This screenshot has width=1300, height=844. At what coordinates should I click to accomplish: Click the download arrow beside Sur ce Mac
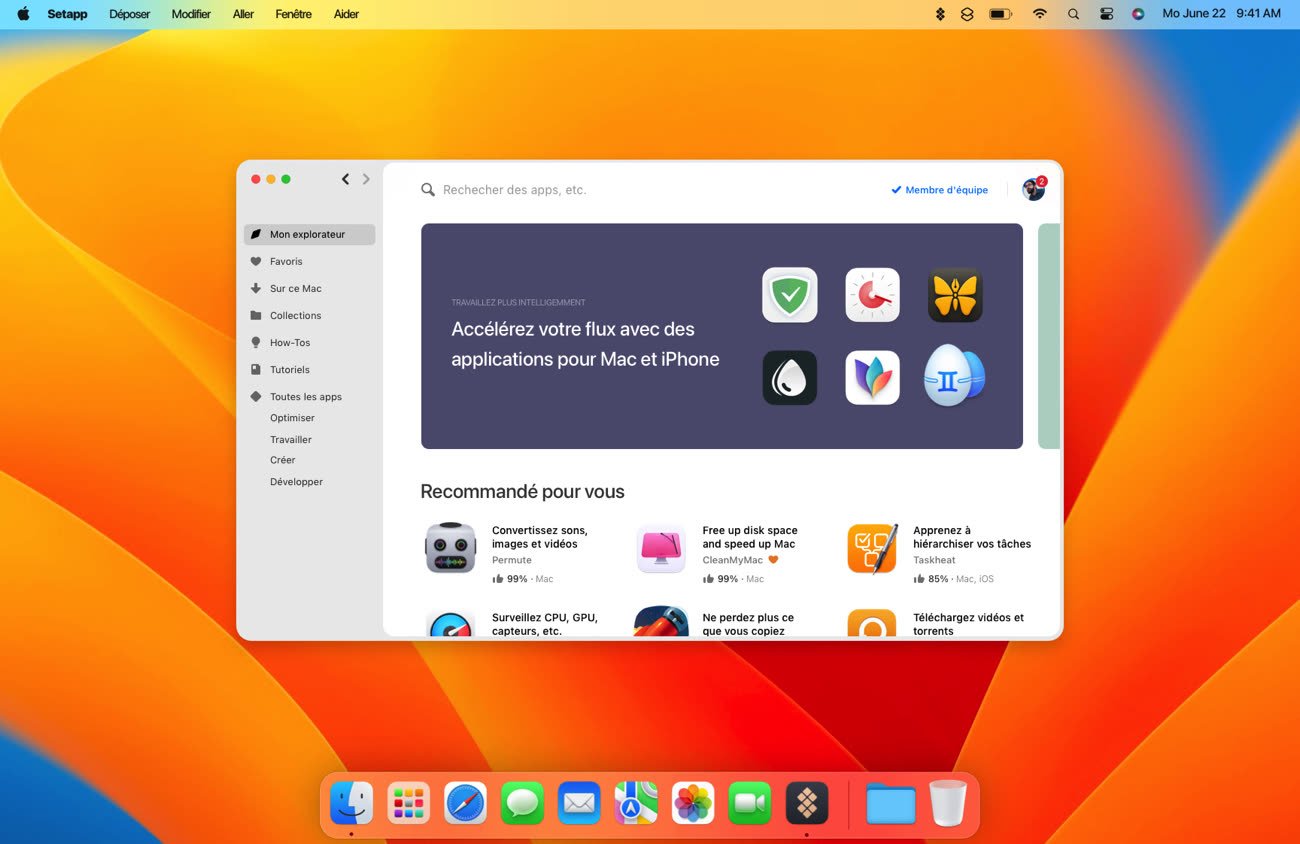256,288
